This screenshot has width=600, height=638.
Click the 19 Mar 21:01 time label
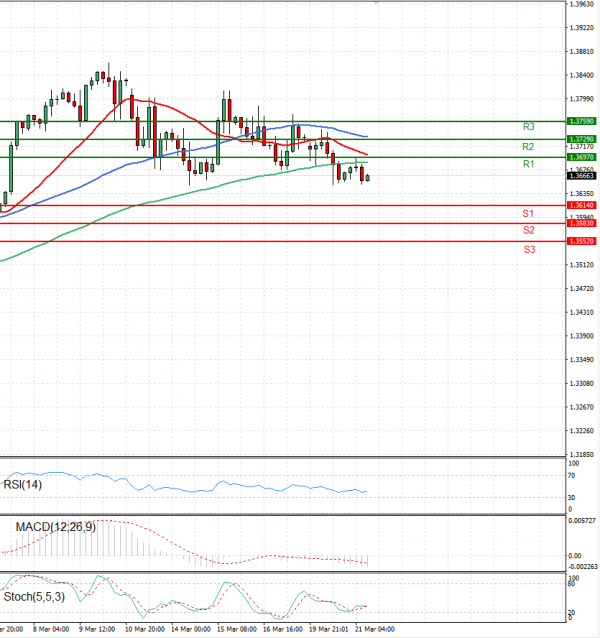(x=329, y=629)
